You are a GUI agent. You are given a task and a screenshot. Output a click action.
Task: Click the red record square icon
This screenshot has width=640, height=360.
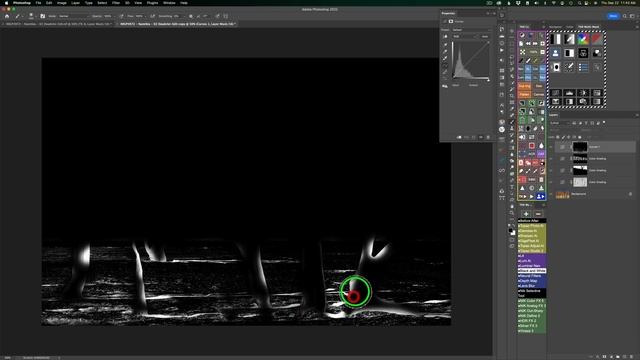532,145
